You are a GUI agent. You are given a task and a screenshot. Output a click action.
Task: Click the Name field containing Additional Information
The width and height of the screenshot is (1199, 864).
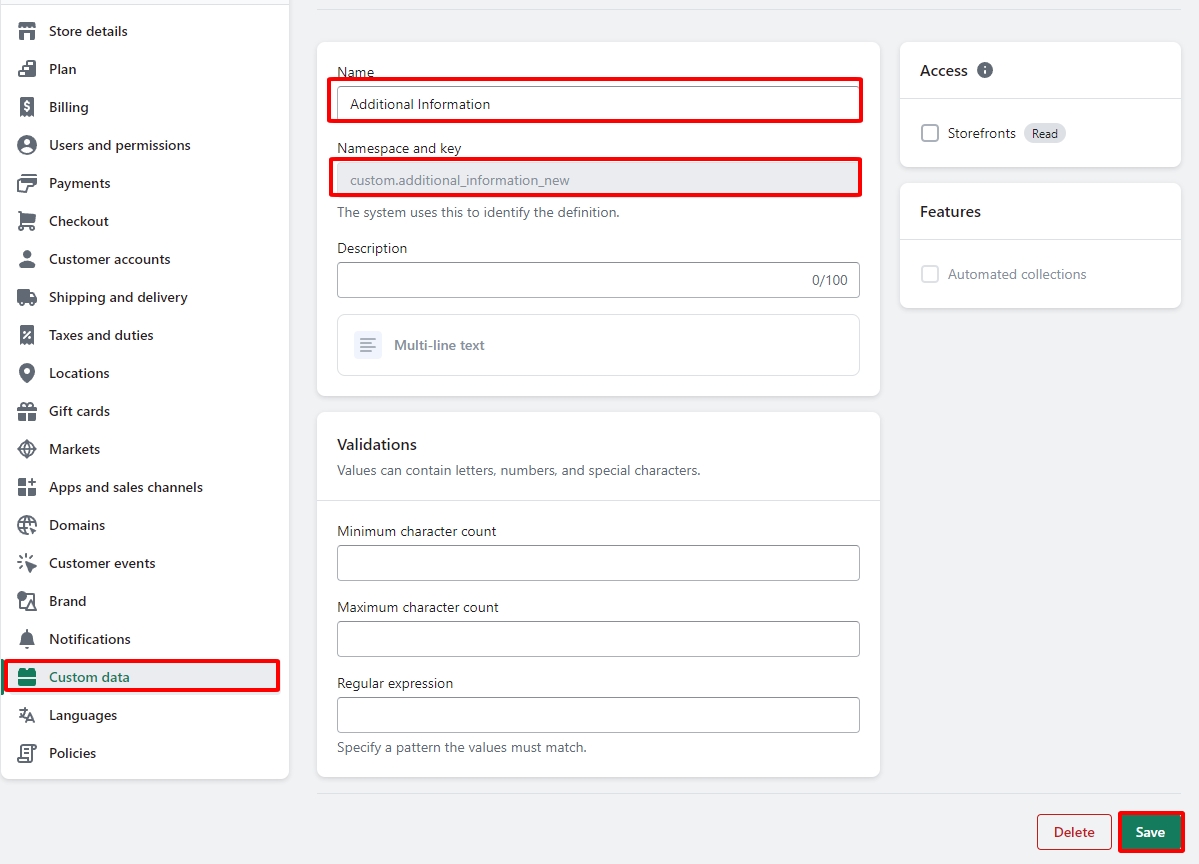[x=597, y=104]
